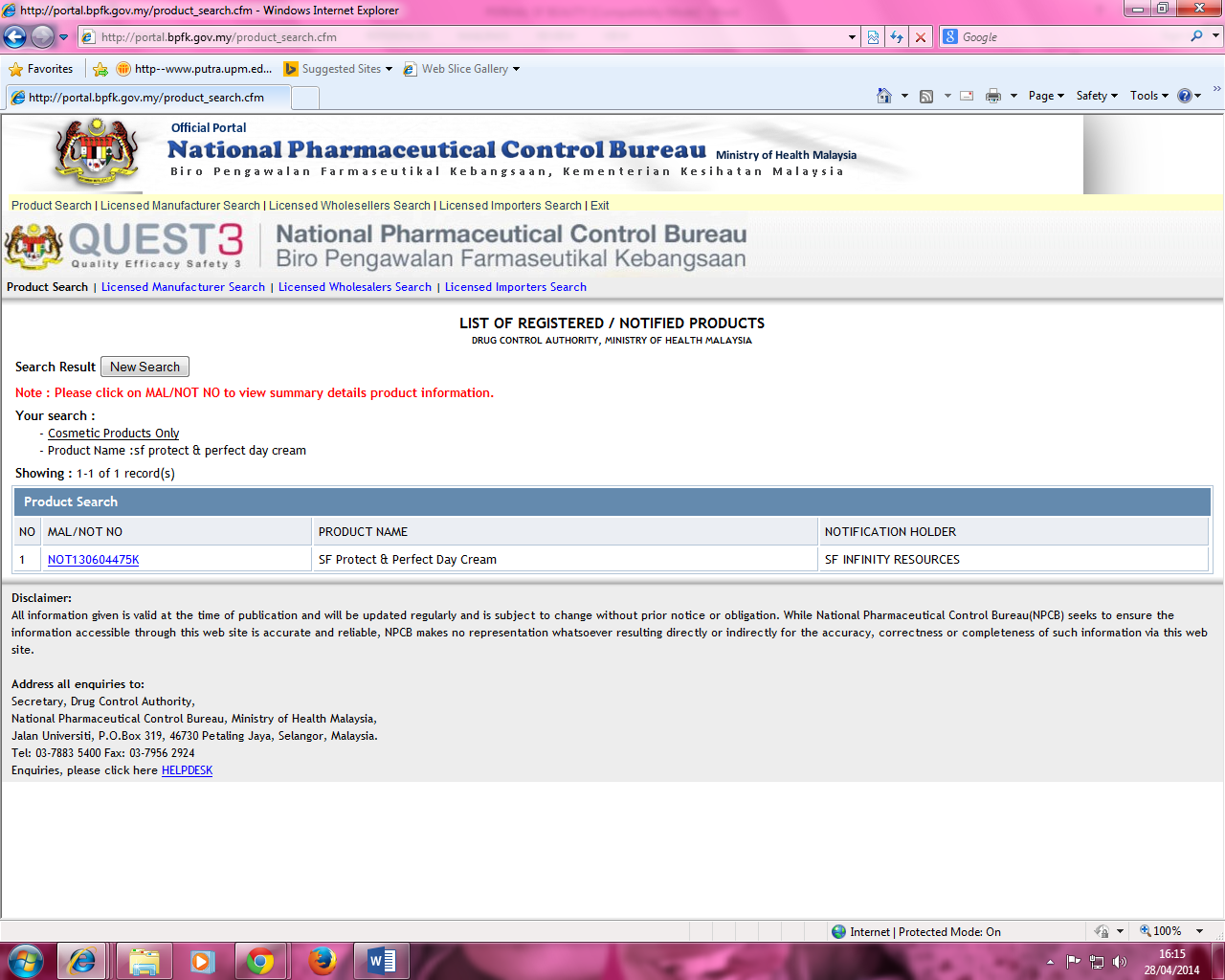Screen dimensions: 1225x980
Task: Switch to Microsoft Word on the taskbar
Action: point(382,961)
